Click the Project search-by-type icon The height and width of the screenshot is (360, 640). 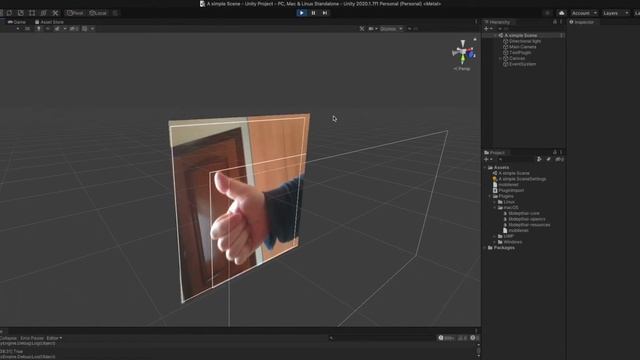pyautogui.click(x=539, y=159)
